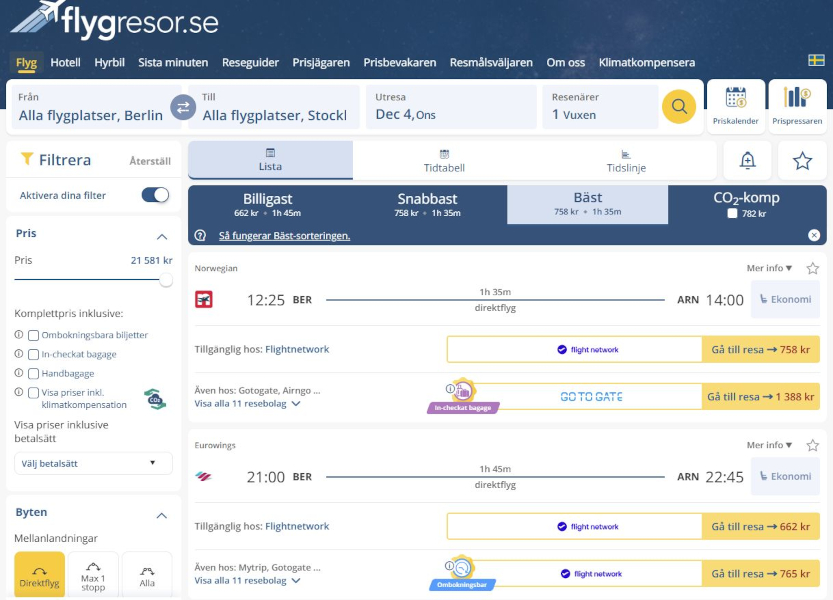Switch to the Tidslinje view tab
833x600 pixels.
point(626,161)
